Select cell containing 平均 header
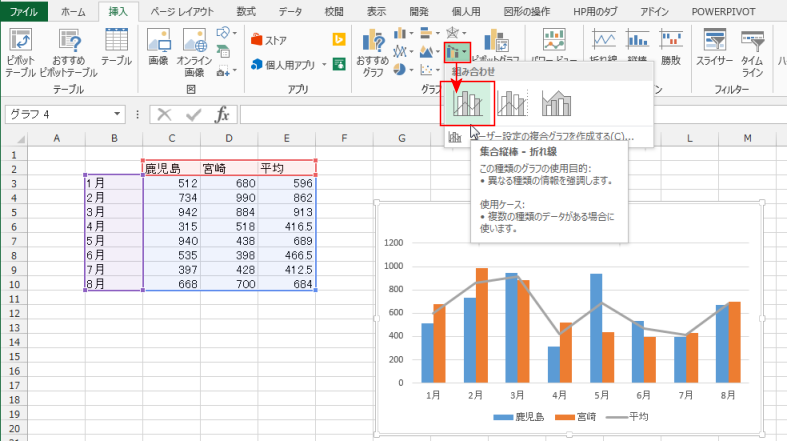Image resolution: width=787 pixels, height=441 pixels. click(x=287, y=168)
